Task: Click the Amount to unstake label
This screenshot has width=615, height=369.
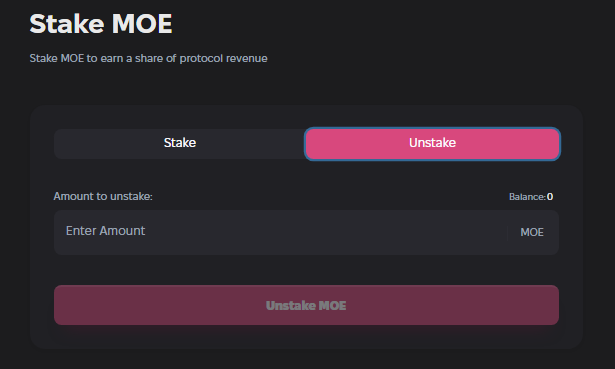Action: (x=103, y=196)
